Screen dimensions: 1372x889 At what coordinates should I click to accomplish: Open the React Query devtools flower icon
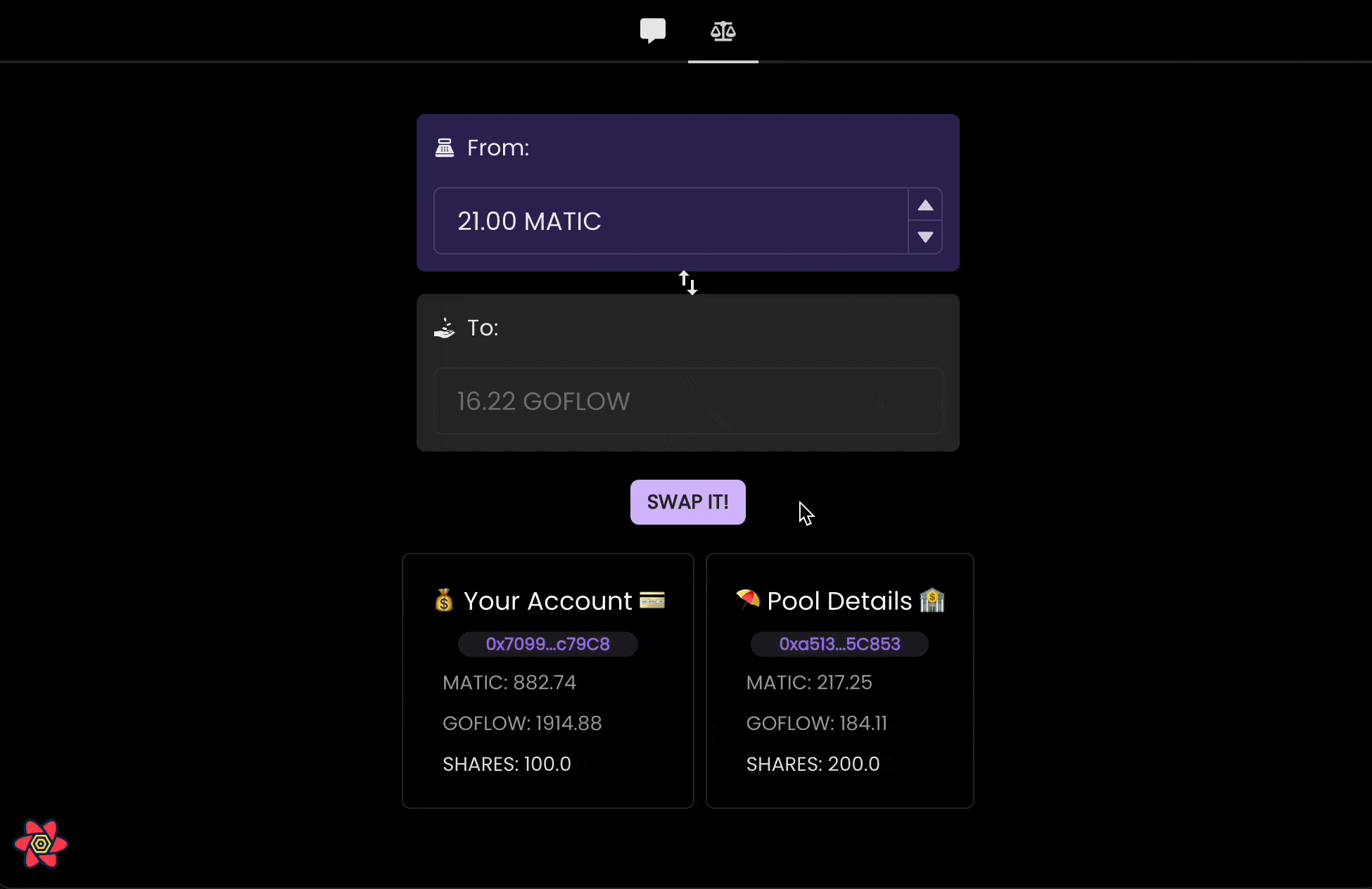click(x=41, y=843)
